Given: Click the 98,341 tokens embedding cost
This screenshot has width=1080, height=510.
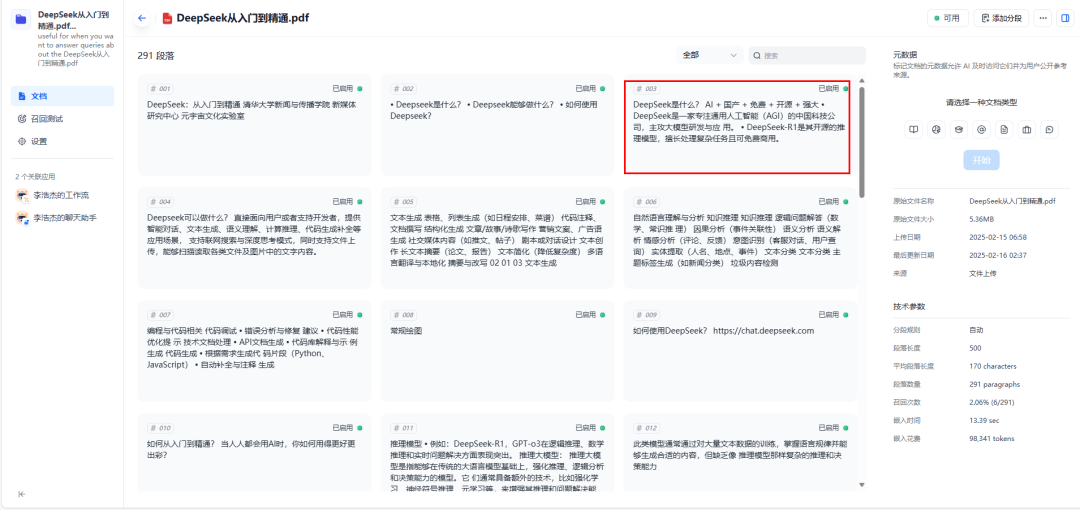Looking at the screenshot, I should point(992,438).
